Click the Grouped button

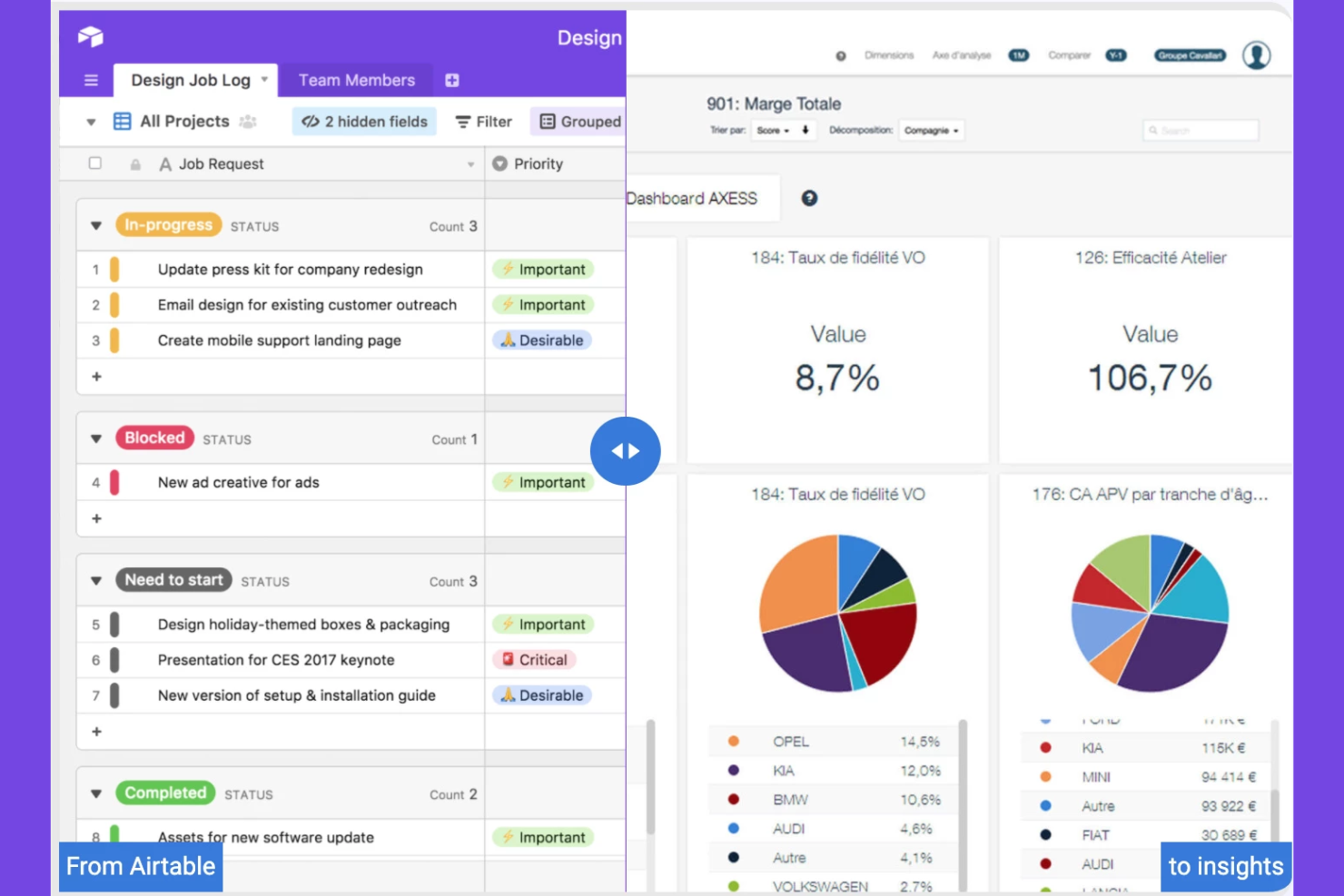(x=580, y=122)
